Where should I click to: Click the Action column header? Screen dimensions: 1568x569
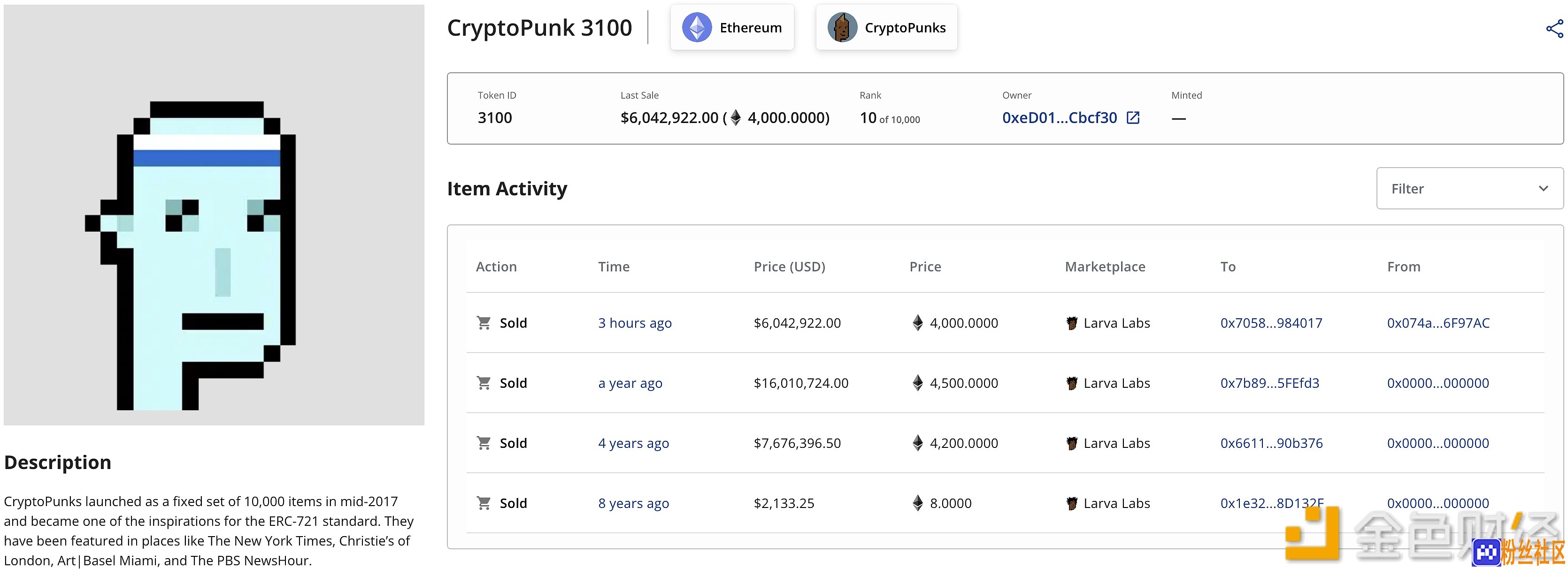496,267
